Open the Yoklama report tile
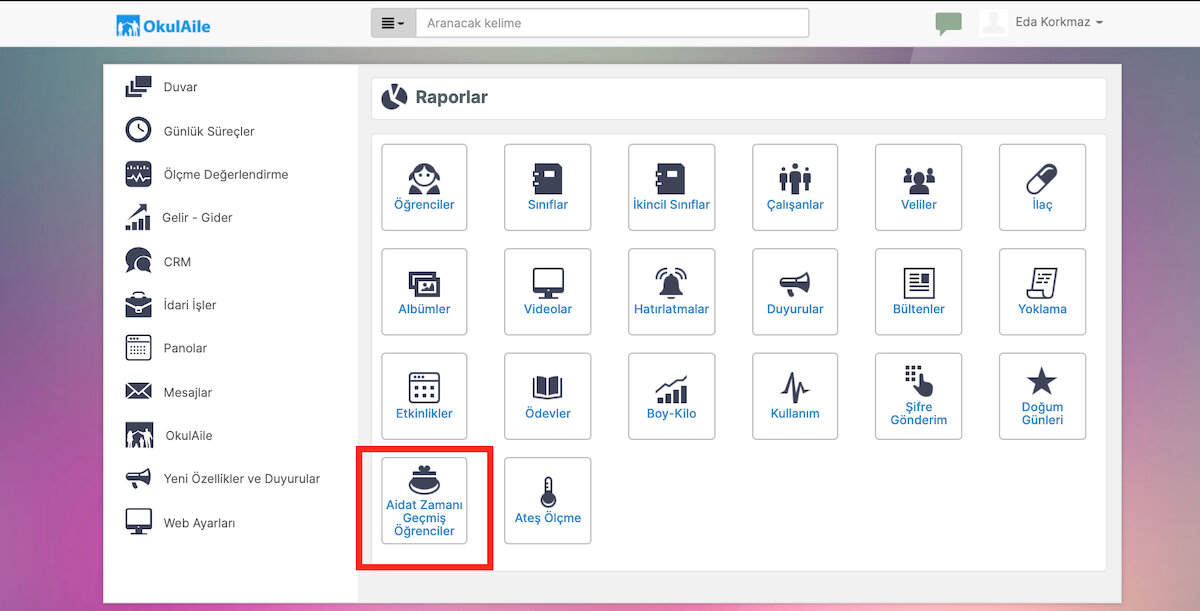The width and height of the screenshot is (1200, 611). [x=1042, y=291]
